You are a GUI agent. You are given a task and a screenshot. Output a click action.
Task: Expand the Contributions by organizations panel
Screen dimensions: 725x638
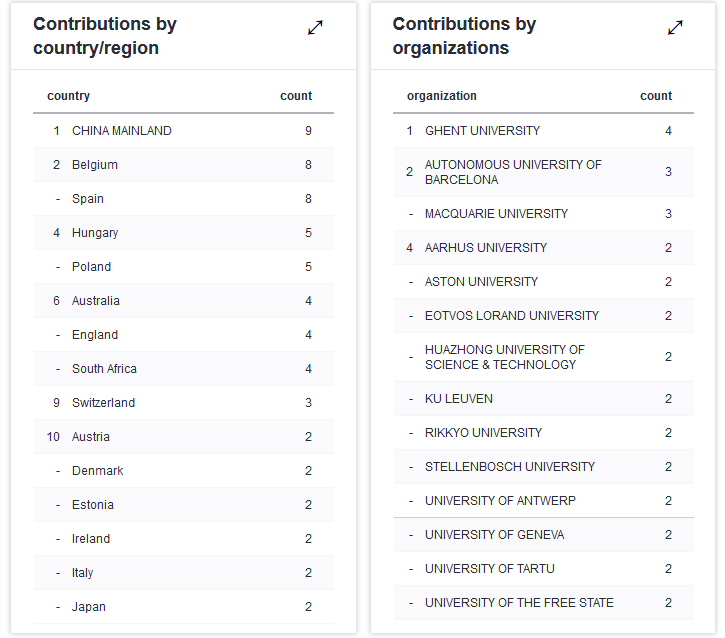click(676, 28)
